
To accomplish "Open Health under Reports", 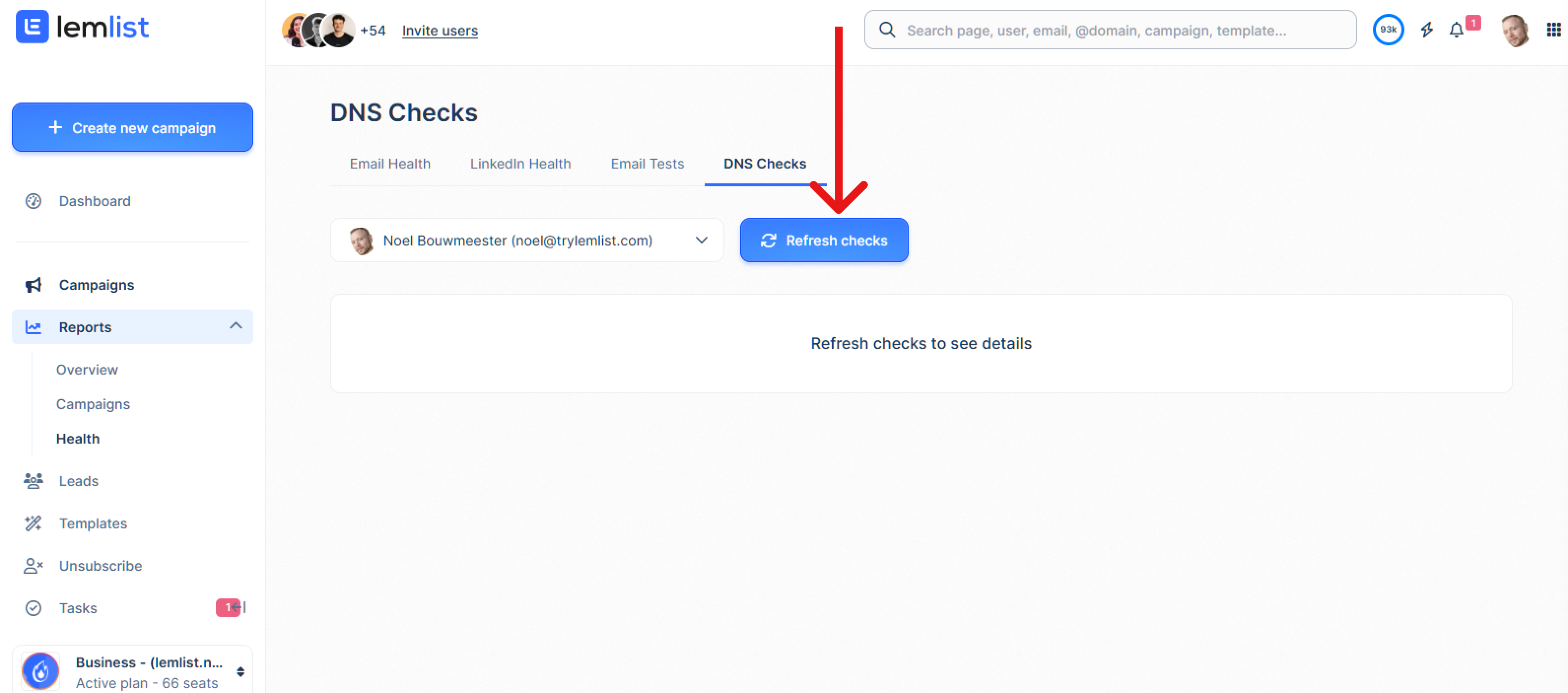I will click(78, 439).
